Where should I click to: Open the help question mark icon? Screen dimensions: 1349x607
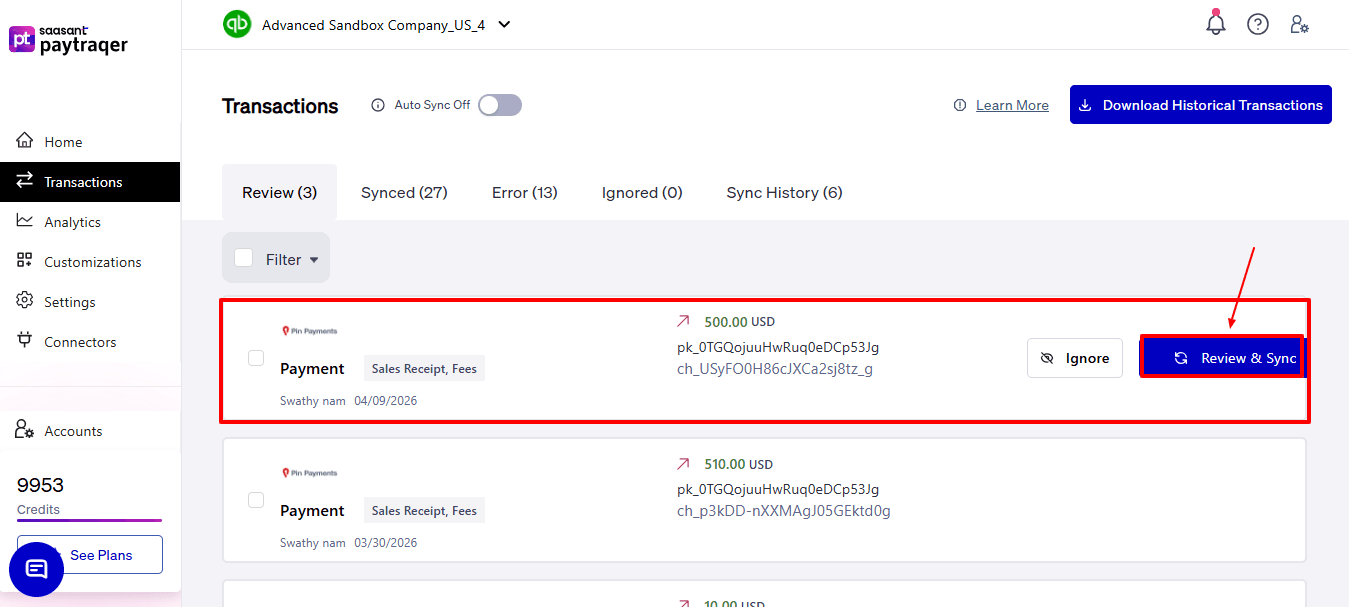pyautogui.click(x=1257, y=23)
